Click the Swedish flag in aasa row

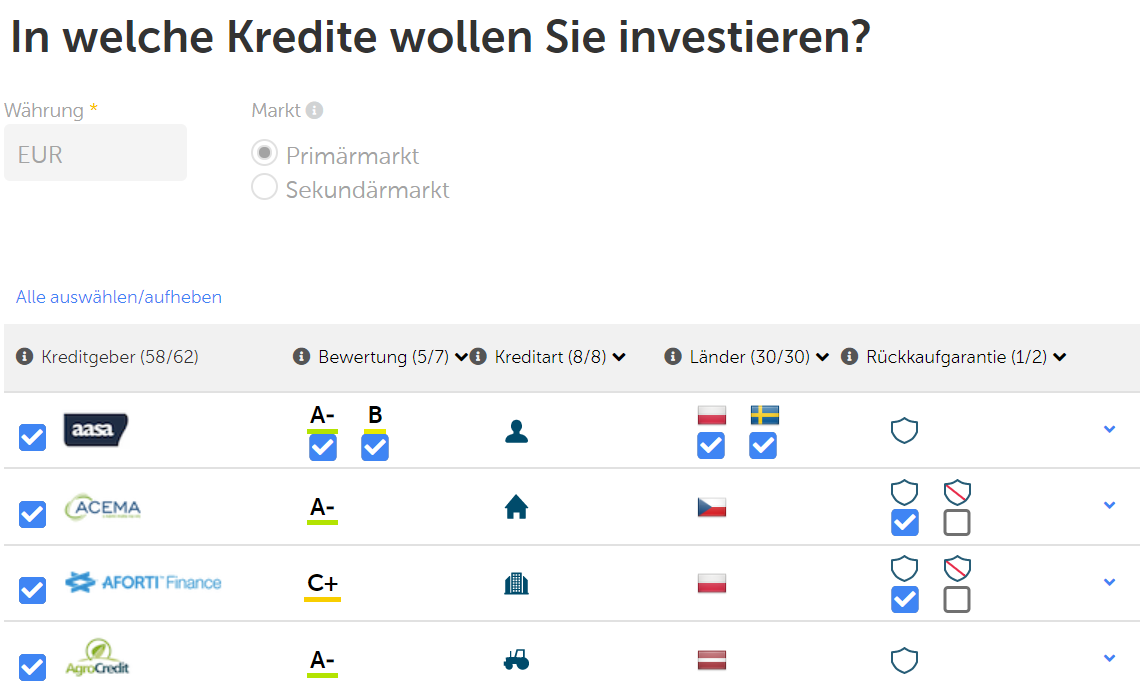(x=765, y=415)
